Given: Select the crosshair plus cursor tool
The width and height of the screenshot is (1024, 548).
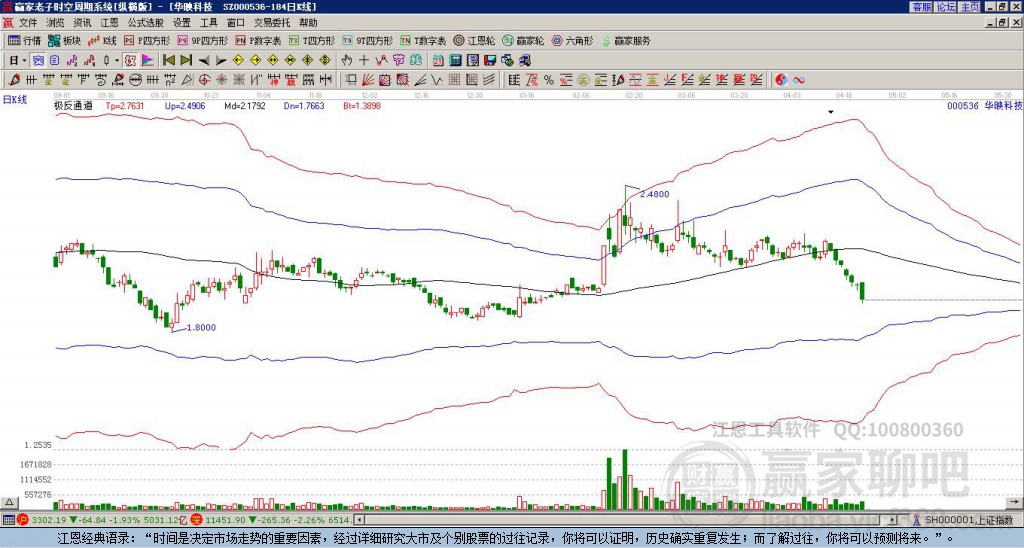Looking at the screenshot, I should click(x=364, y=61).
